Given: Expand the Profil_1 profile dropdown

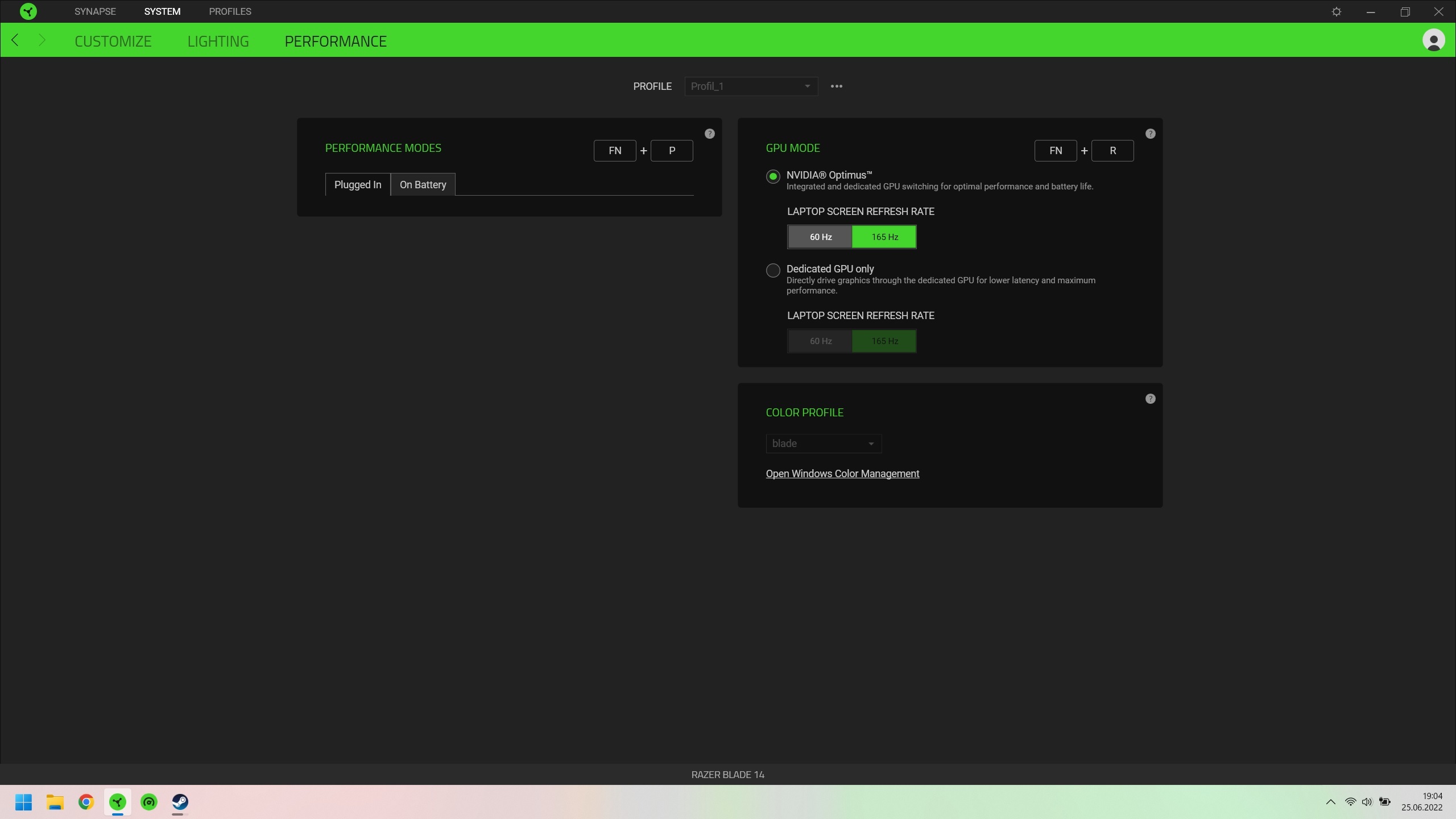Looking at the screenshot, I should coord(751,86).
